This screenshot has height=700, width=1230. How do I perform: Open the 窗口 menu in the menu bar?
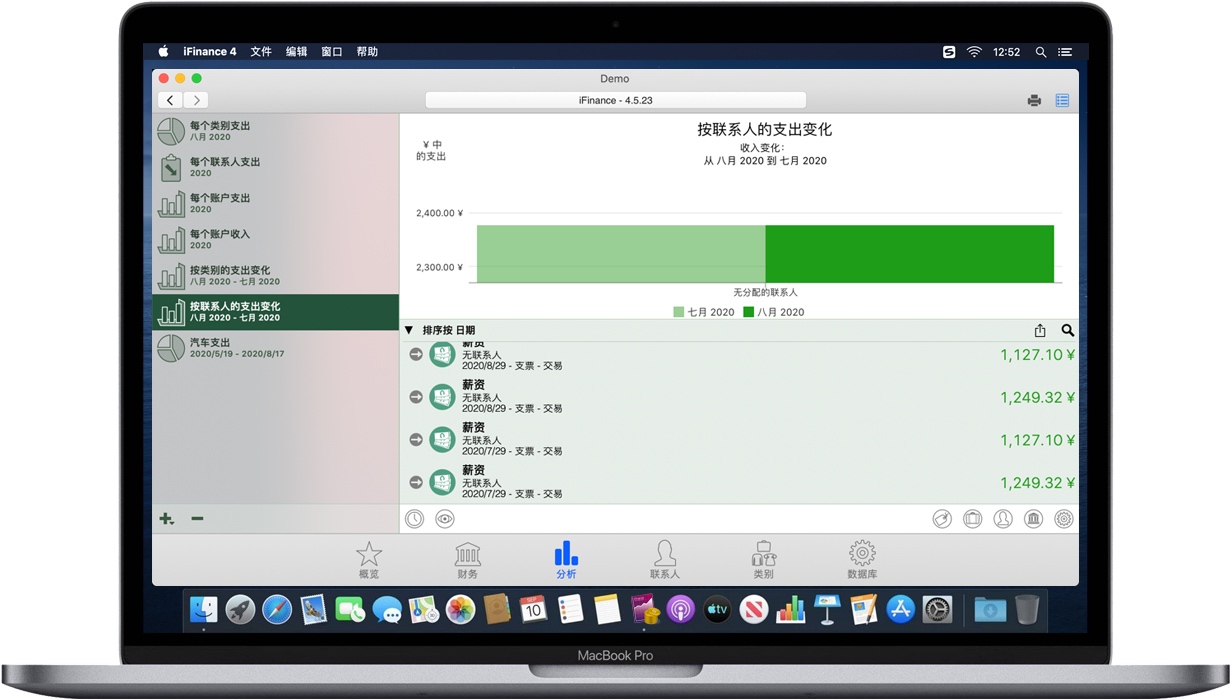pyautogui.click(x=331, y=51)
